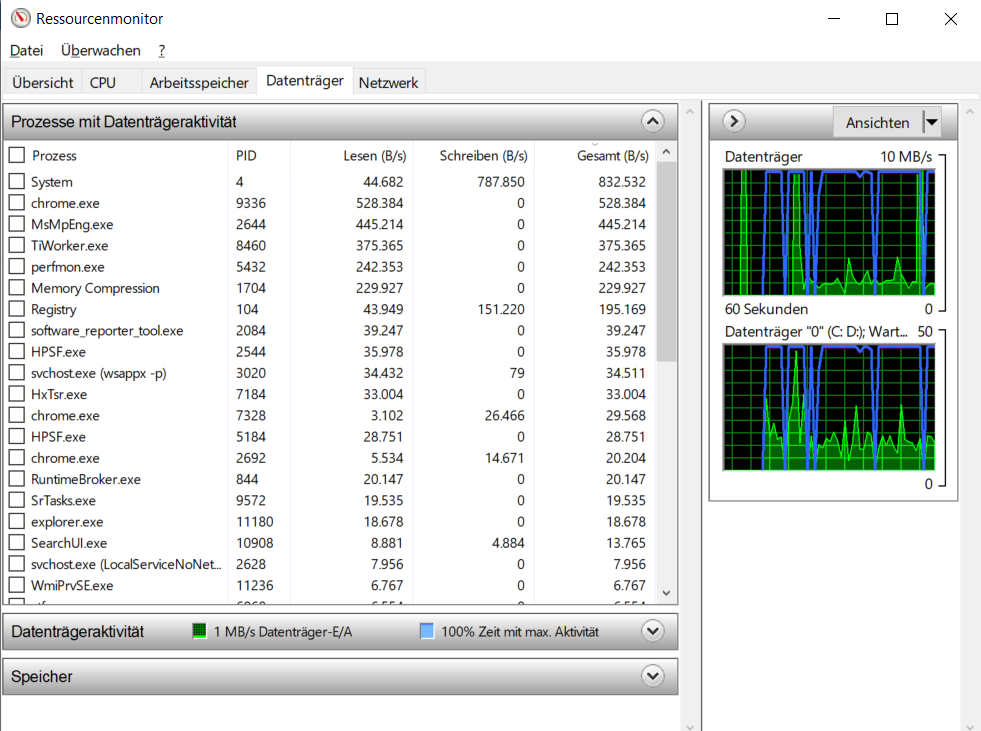981x731 pixels.
Task: Check the chrome.exe PID 9336 checkbox
Action: pyautogui.click(x=17, y=203)
